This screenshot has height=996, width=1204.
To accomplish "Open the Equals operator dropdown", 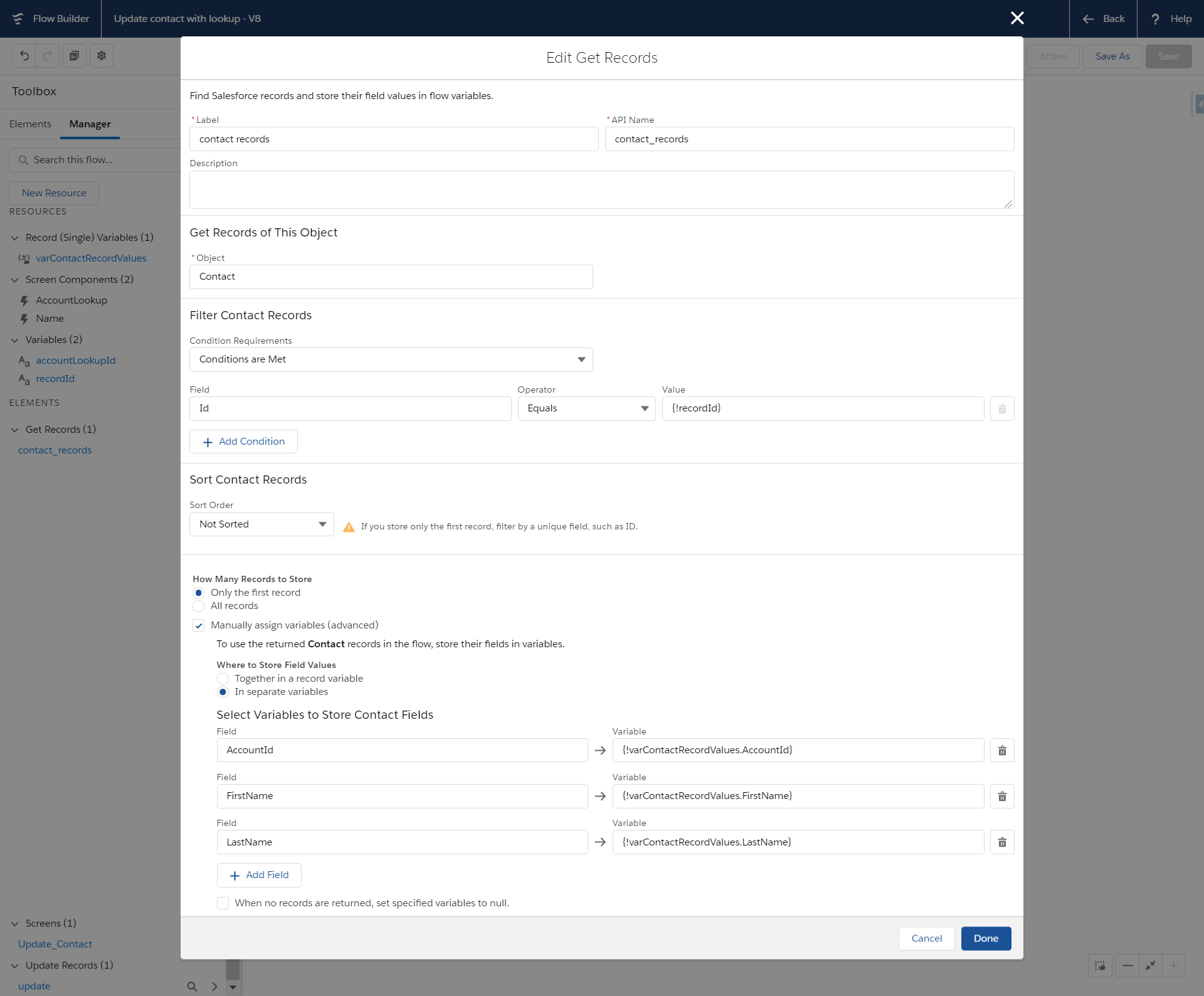I will pos(586,409).
